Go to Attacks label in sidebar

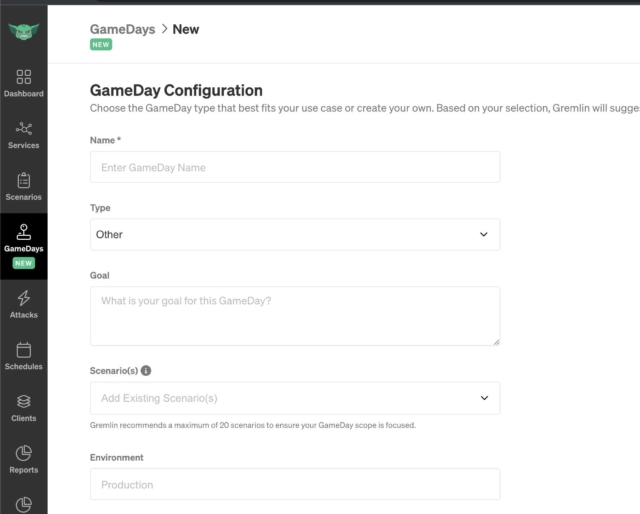24,315
